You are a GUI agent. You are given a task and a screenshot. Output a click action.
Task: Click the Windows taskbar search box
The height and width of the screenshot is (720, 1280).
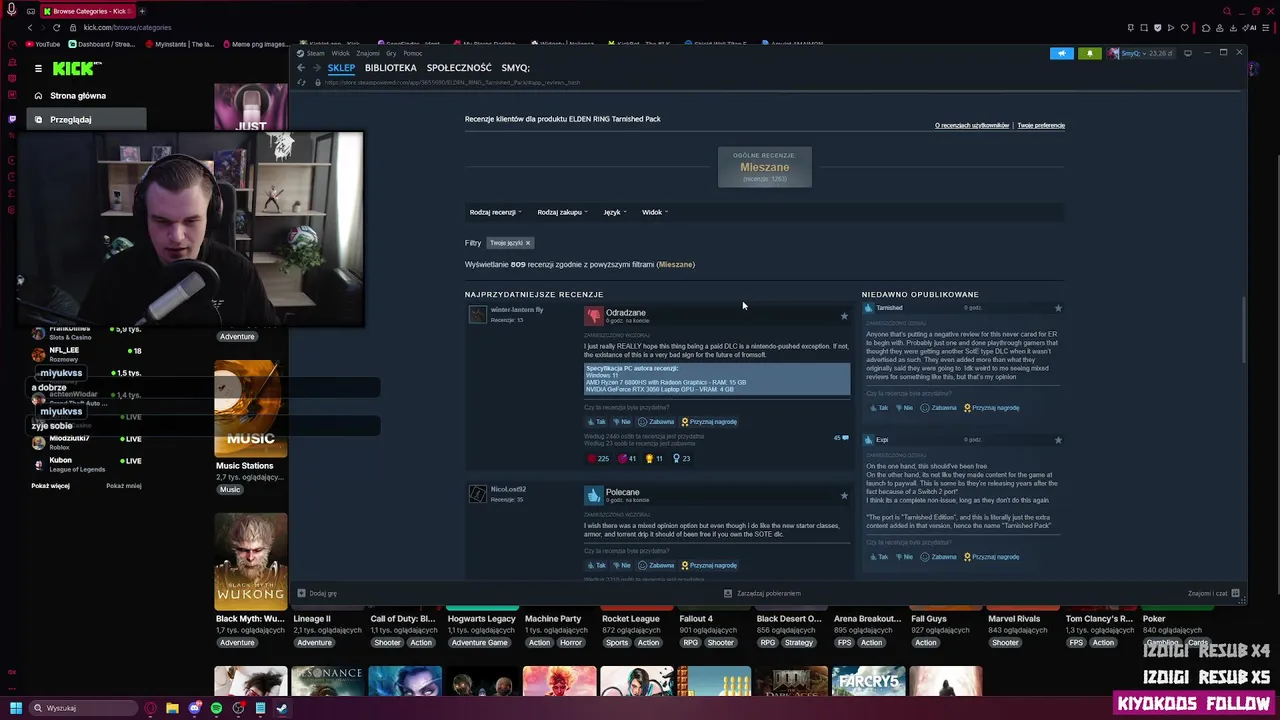tap(84, 708)
